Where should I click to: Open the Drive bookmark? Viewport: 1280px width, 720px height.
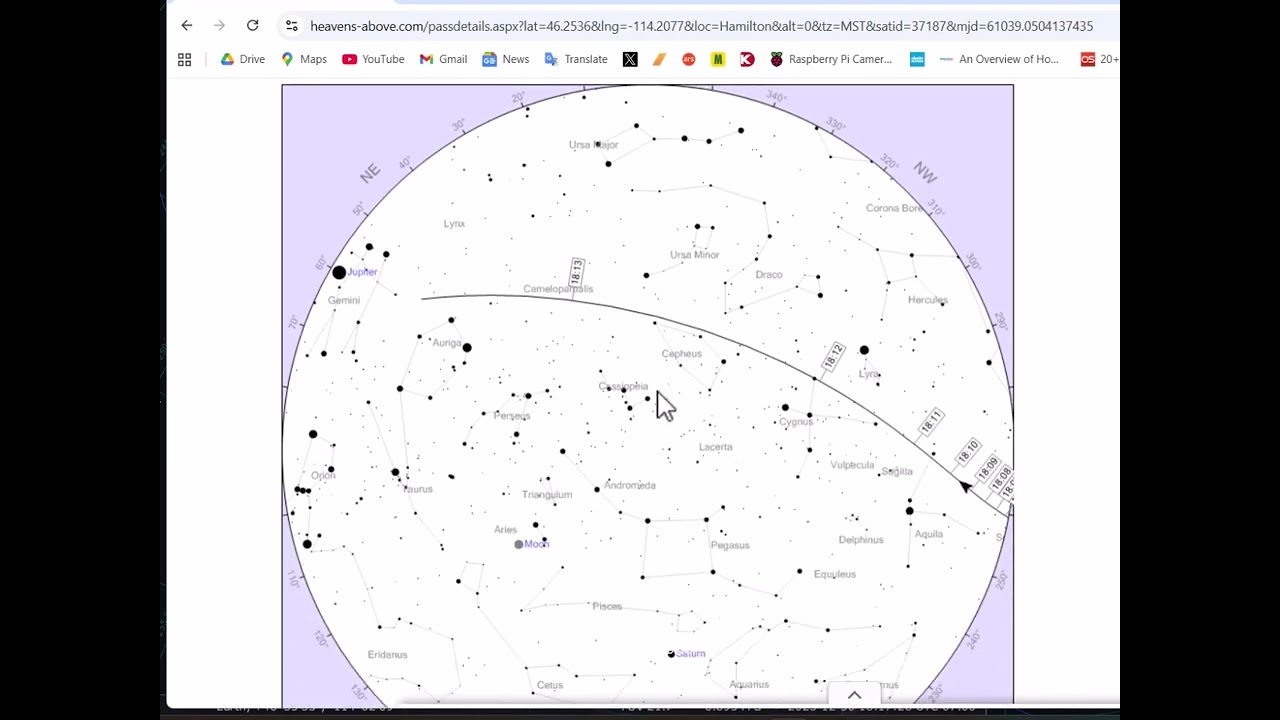pos(243,60)
